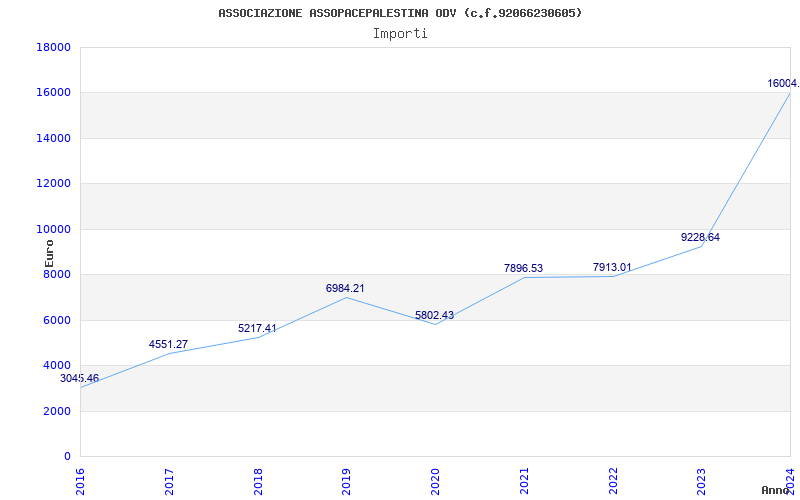Click the 2021 x-axis label
Viewport: 800px width, 500px height.
[524, 482]
